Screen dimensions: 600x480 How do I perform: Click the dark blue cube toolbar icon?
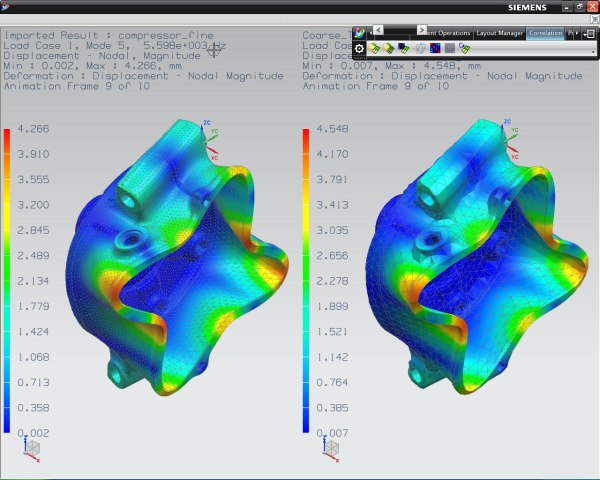404,48
